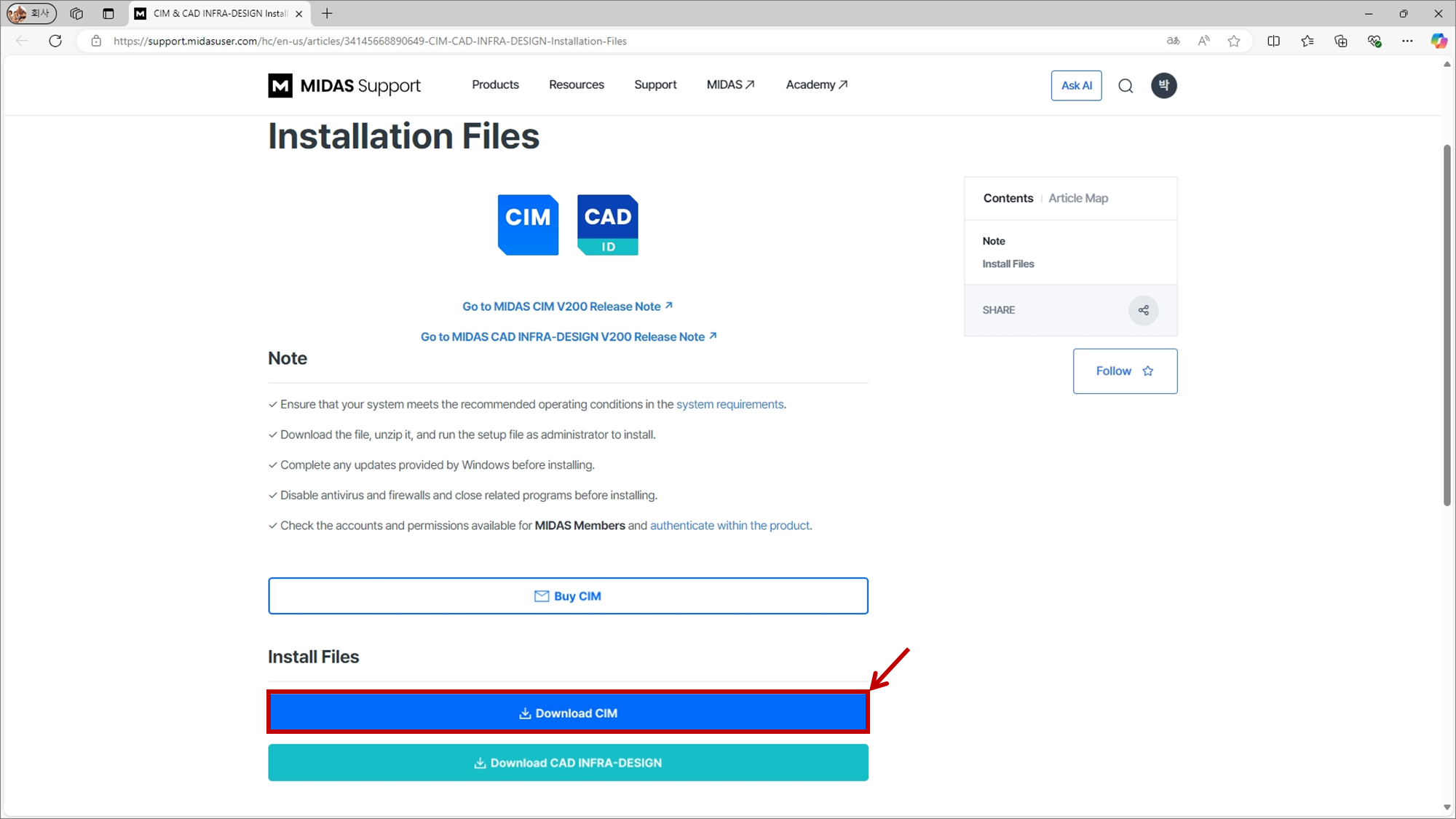Open browser split screen icon

1273,41
